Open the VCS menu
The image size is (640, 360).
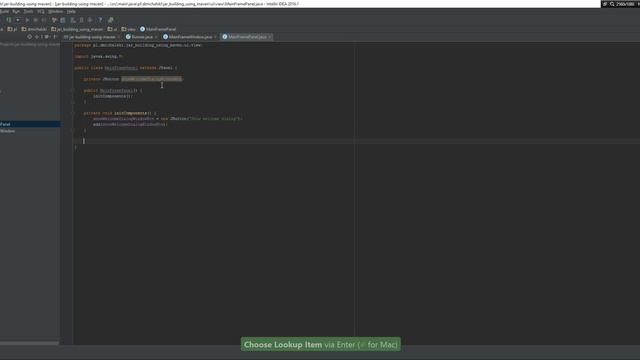(x=40, y=11)
